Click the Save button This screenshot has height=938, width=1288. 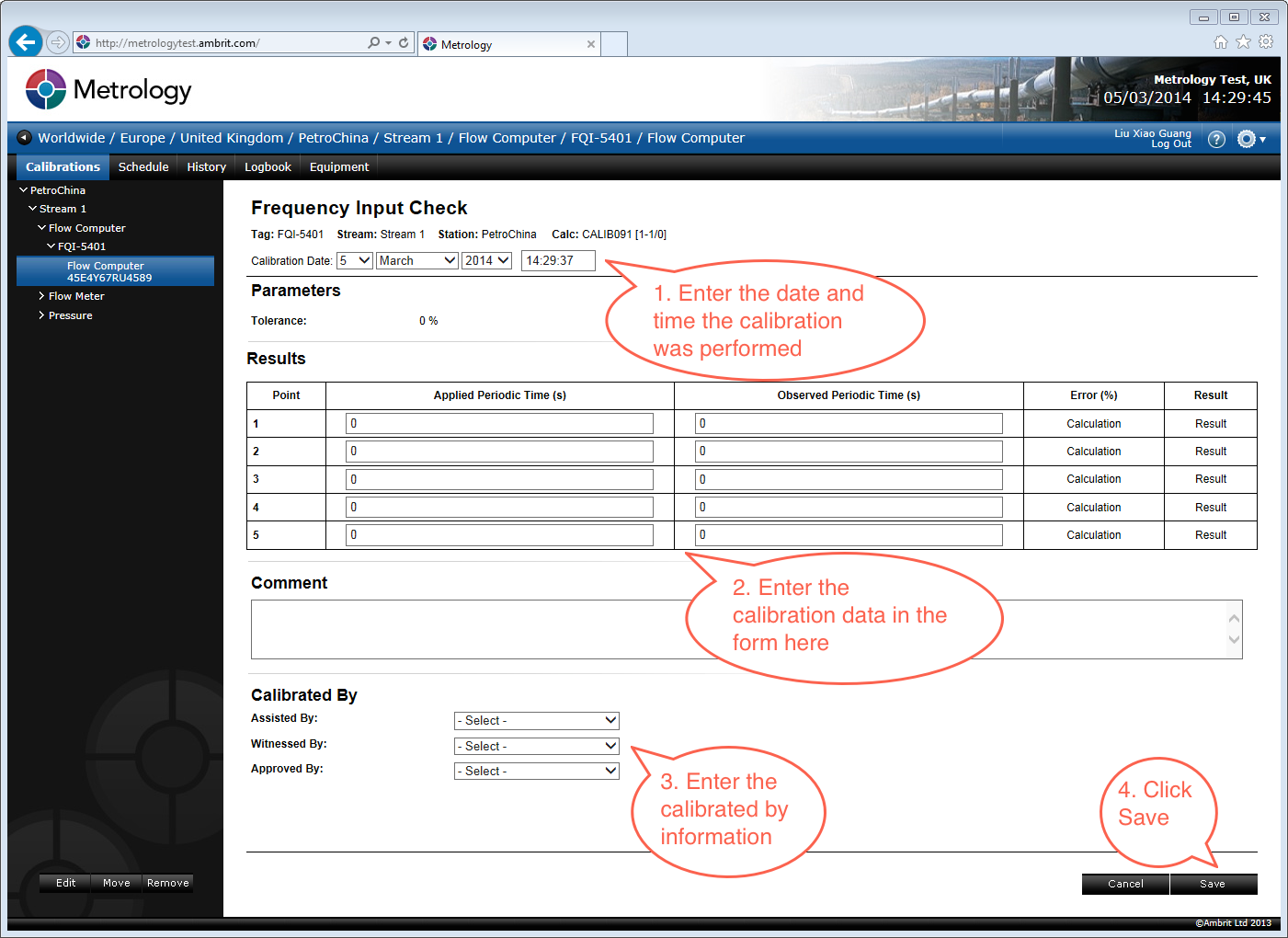point(1214,883)
